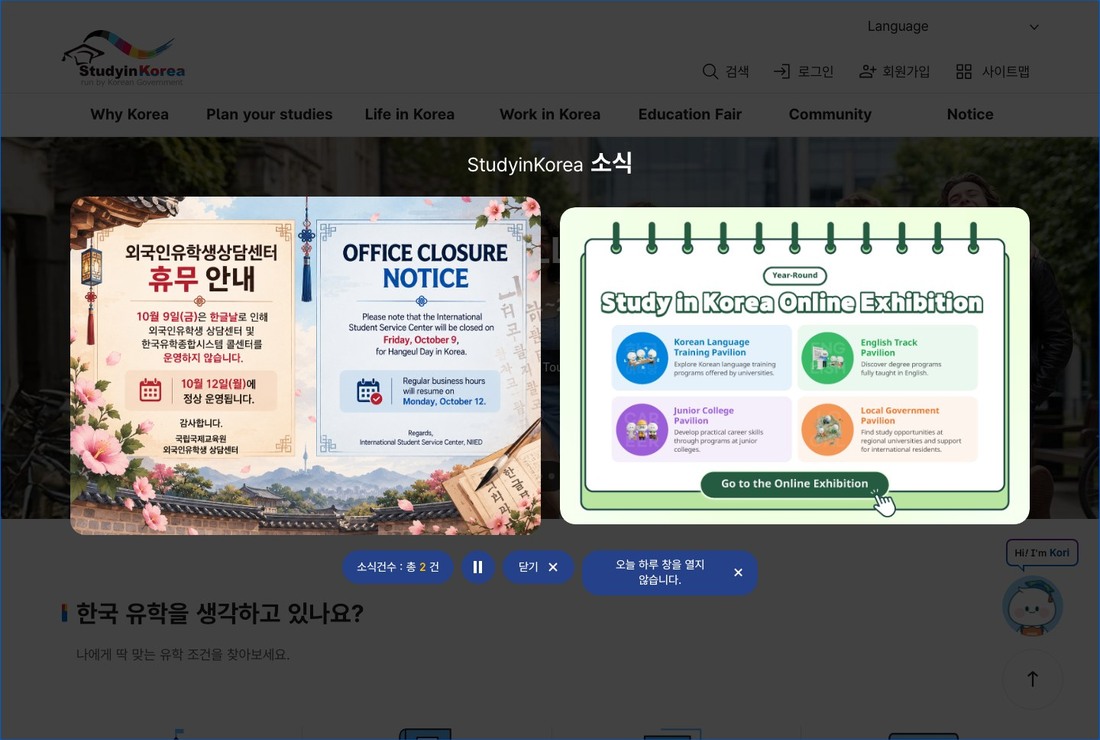Open the Why Korea menu

[130, 114]
